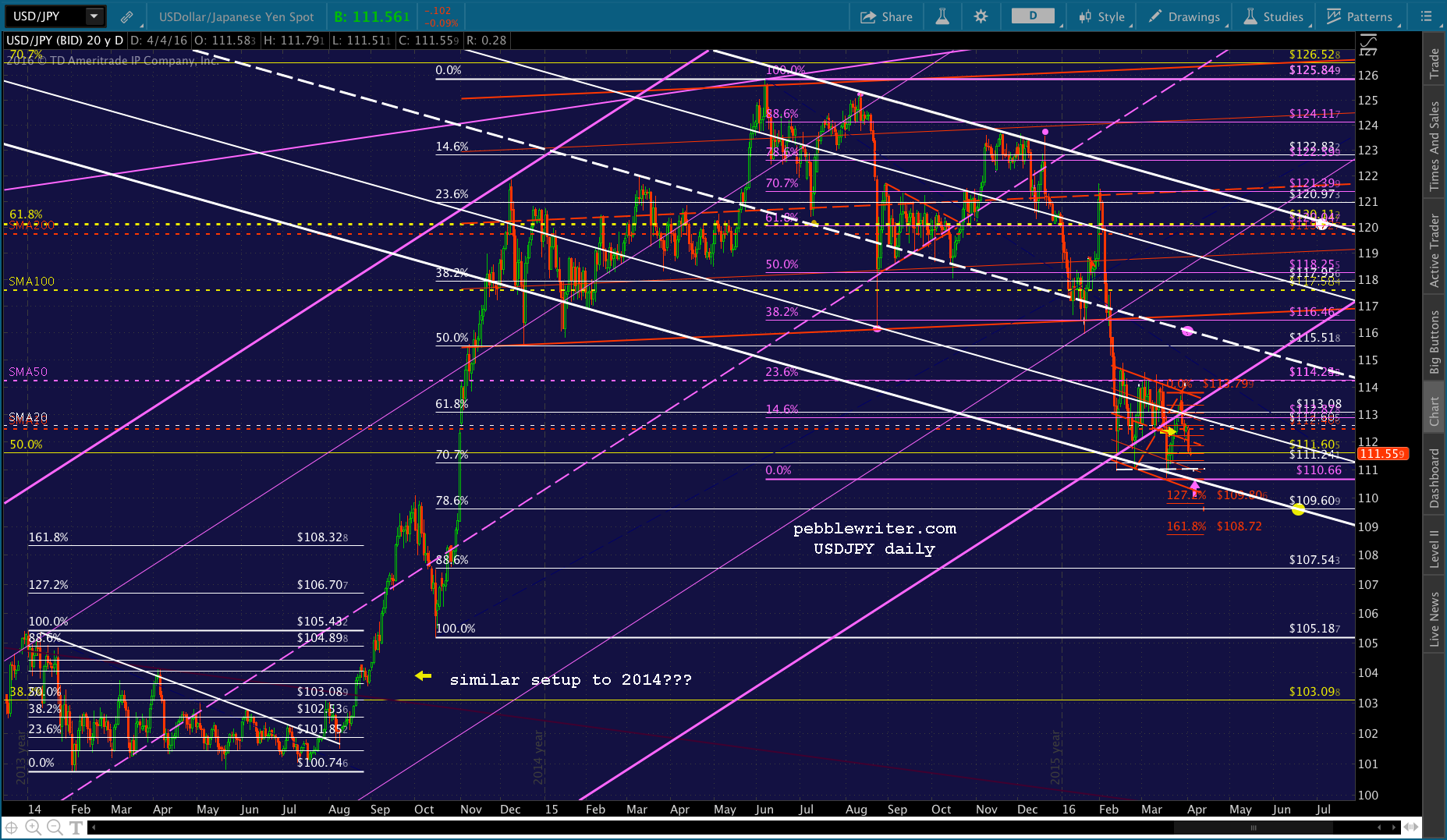Screen dimensions: 1447x840
Task: Click the $100.746 price label
Action: tap(322, 762)
